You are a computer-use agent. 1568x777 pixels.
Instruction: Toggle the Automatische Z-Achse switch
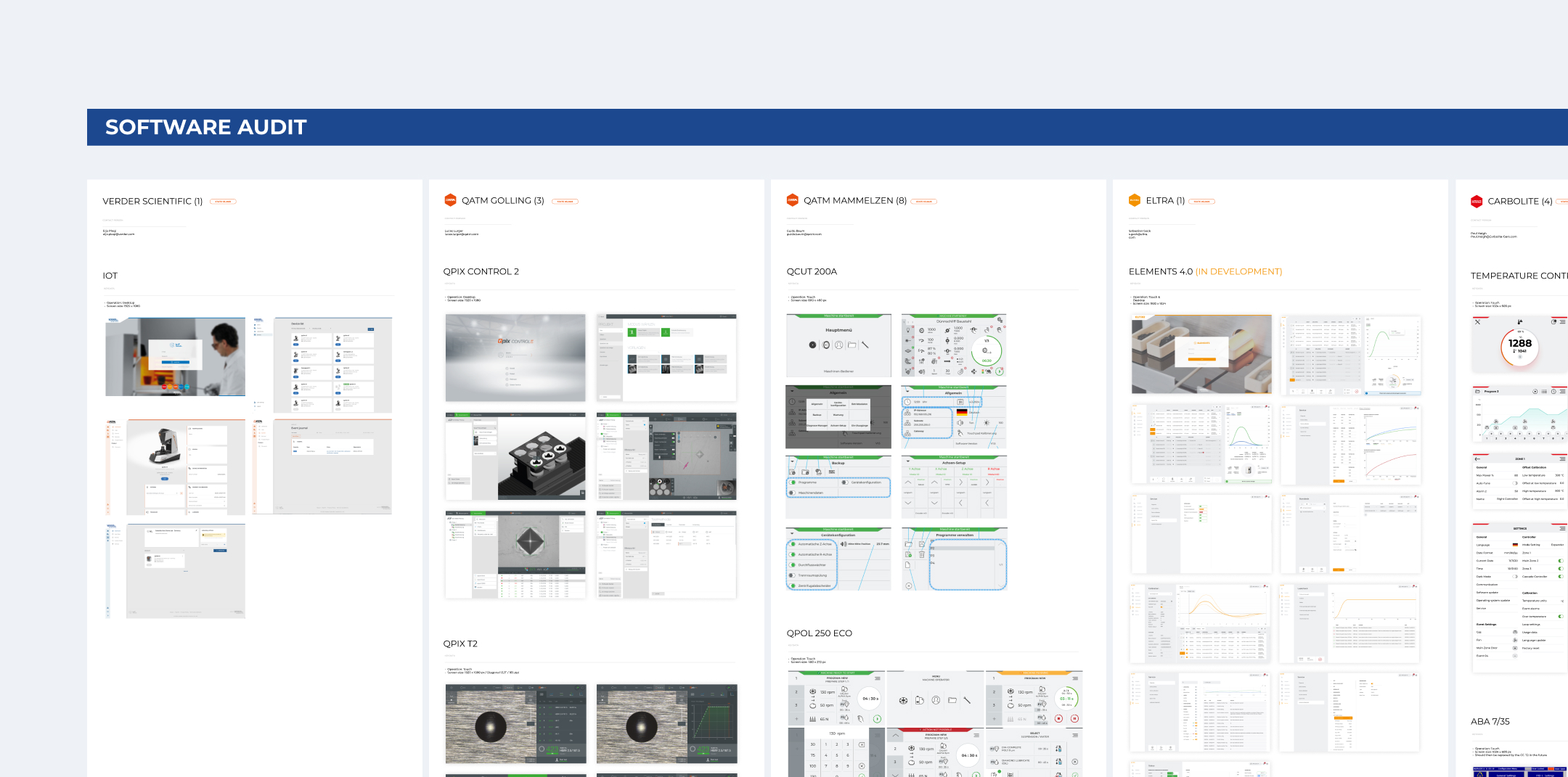[793, 544]
